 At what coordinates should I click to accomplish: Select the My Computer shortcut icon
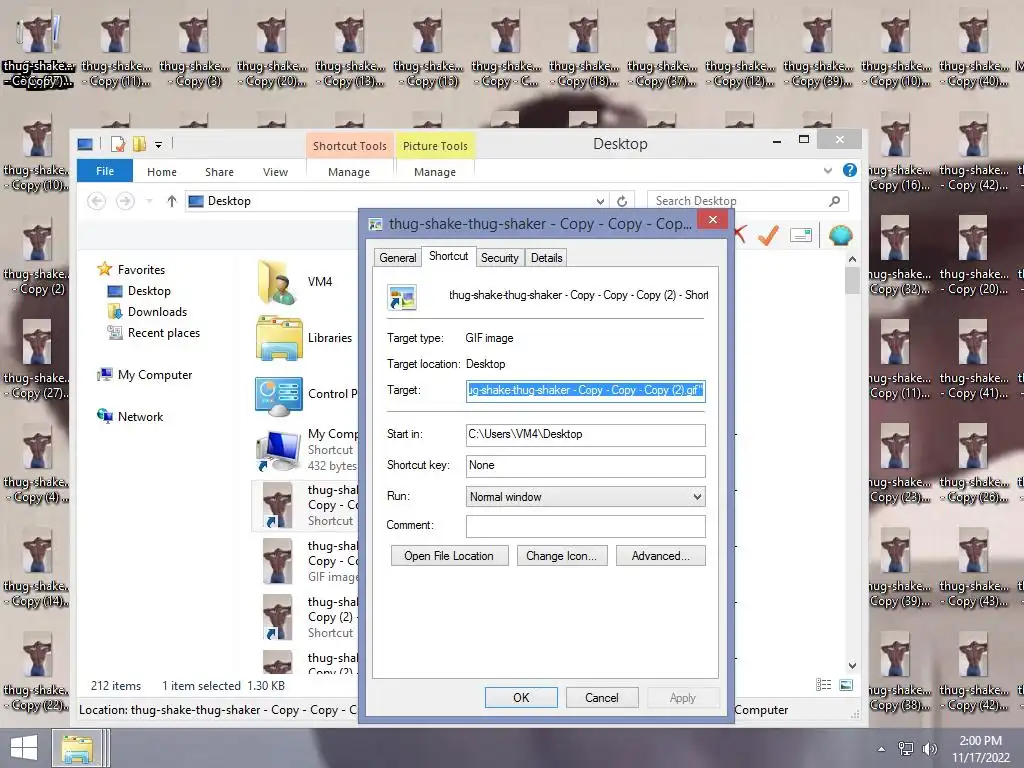coord(279,451)
